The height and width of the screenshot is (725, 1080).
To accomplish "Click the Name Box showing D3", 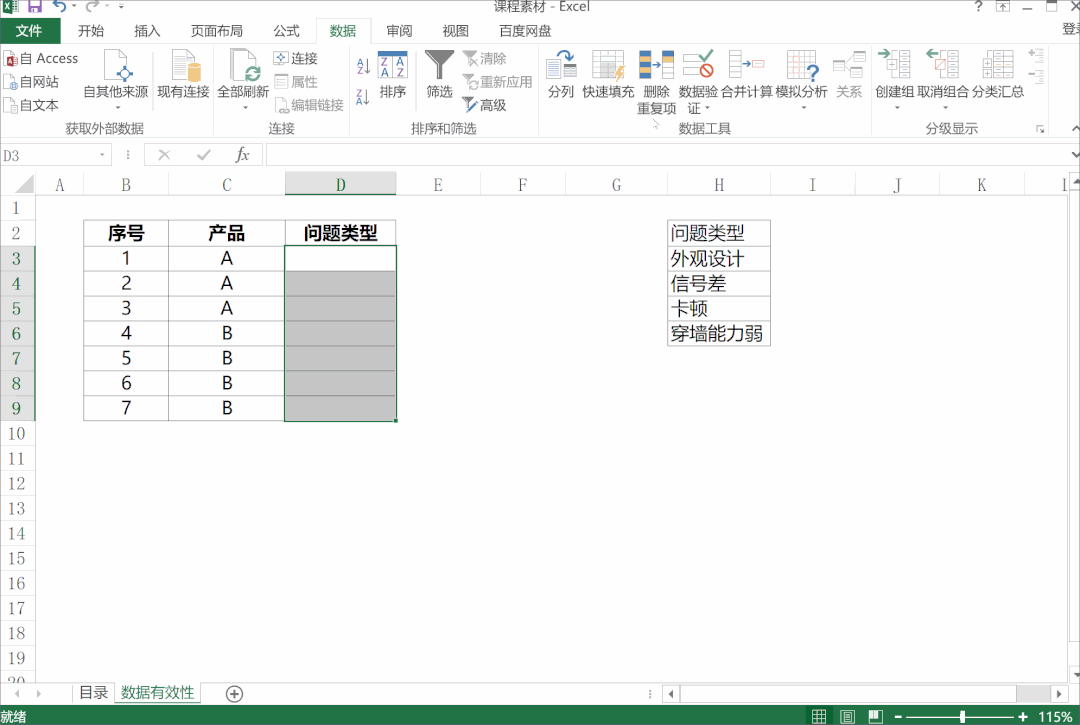I will coord(48,156).
